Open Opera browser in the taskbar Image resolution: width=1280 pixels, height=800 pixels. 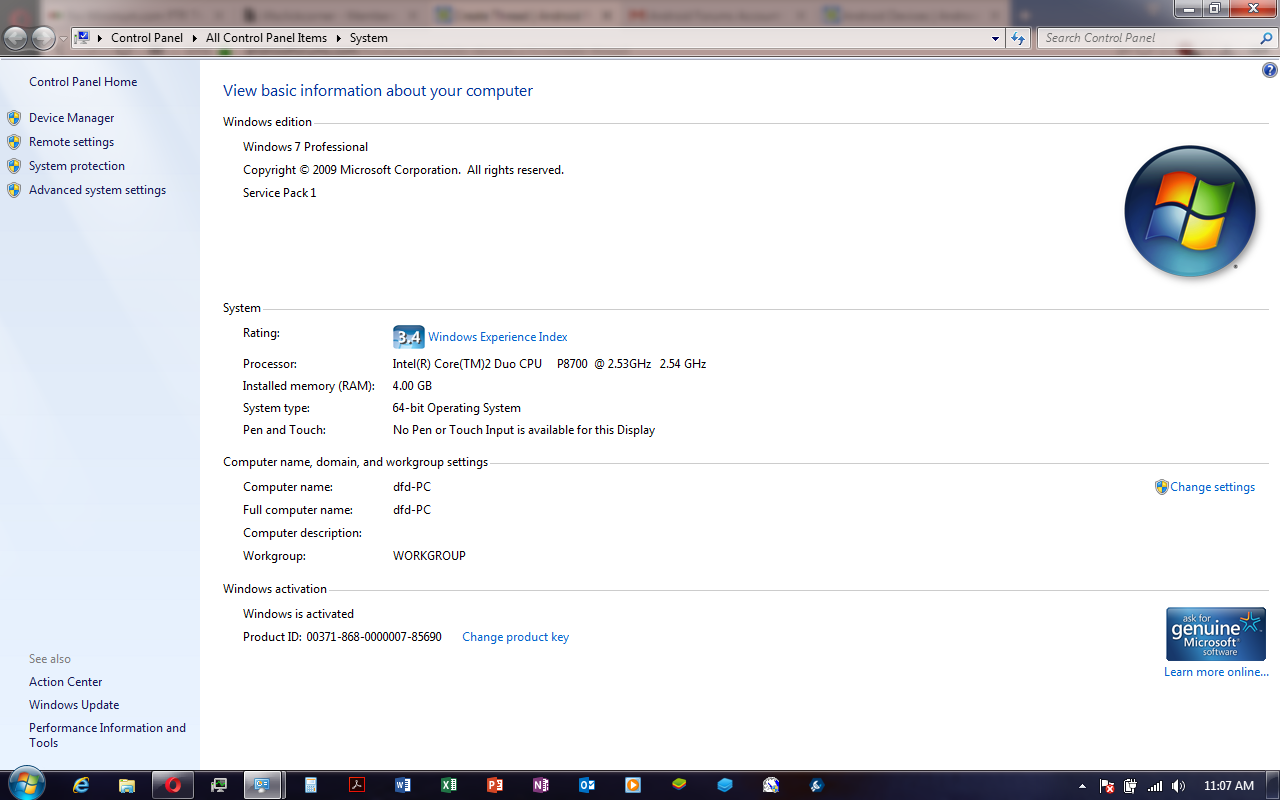173,785
